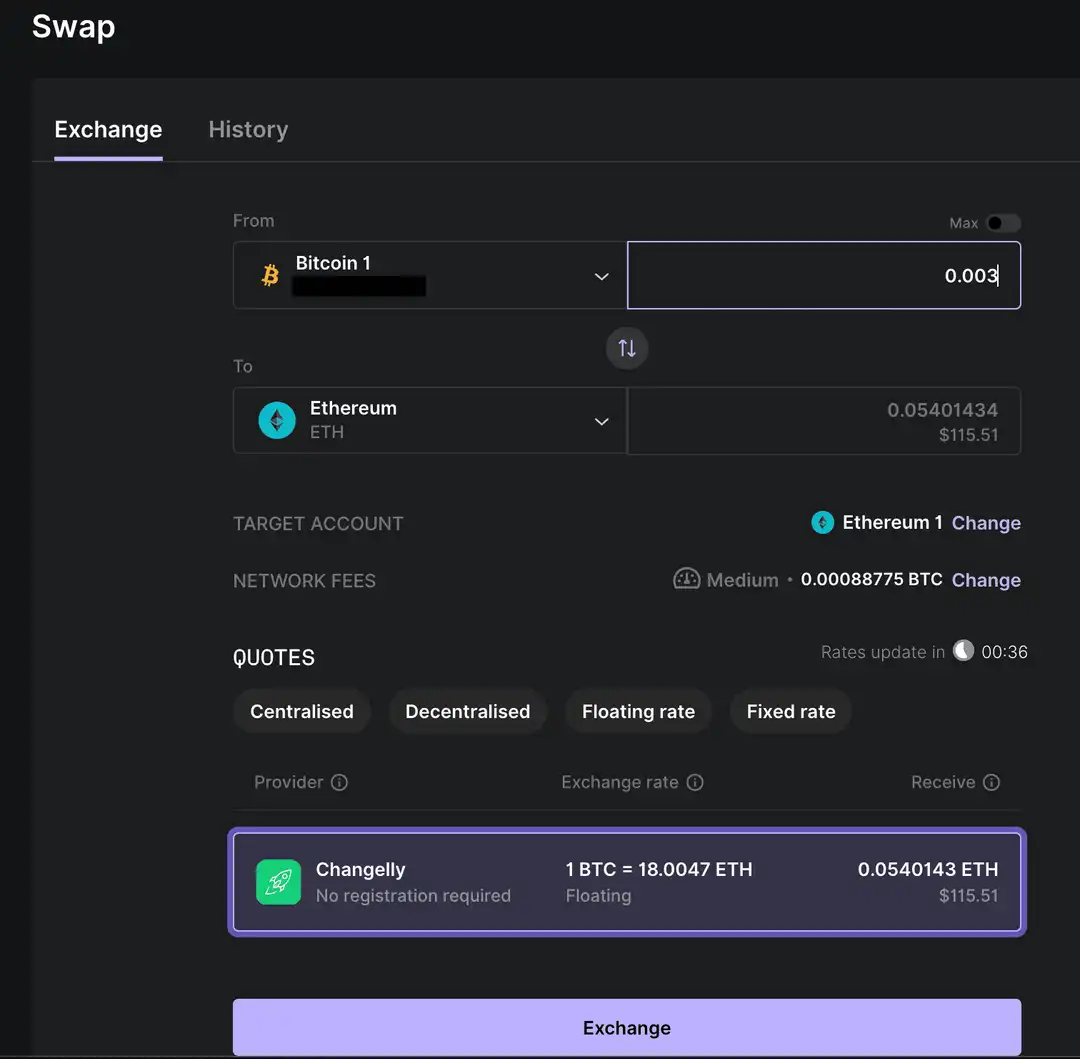Click the Bitcoin currency icon
Viewport: 1080px width, 1059px height.
tap(268, 275)
